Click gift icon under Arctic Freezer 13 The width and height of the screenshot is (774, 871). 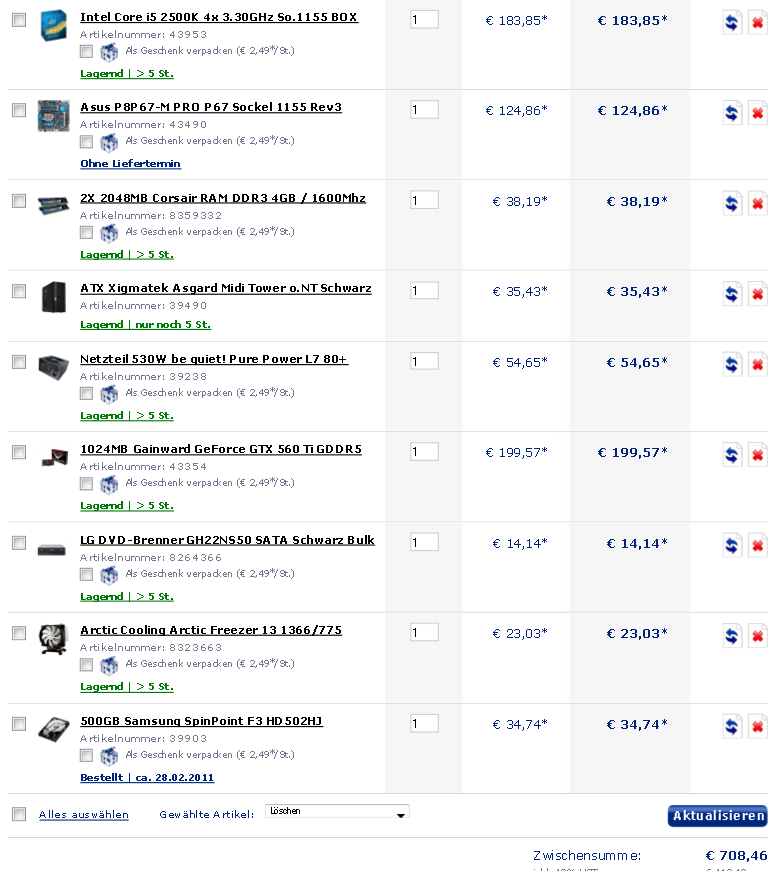tap(109, 665)
